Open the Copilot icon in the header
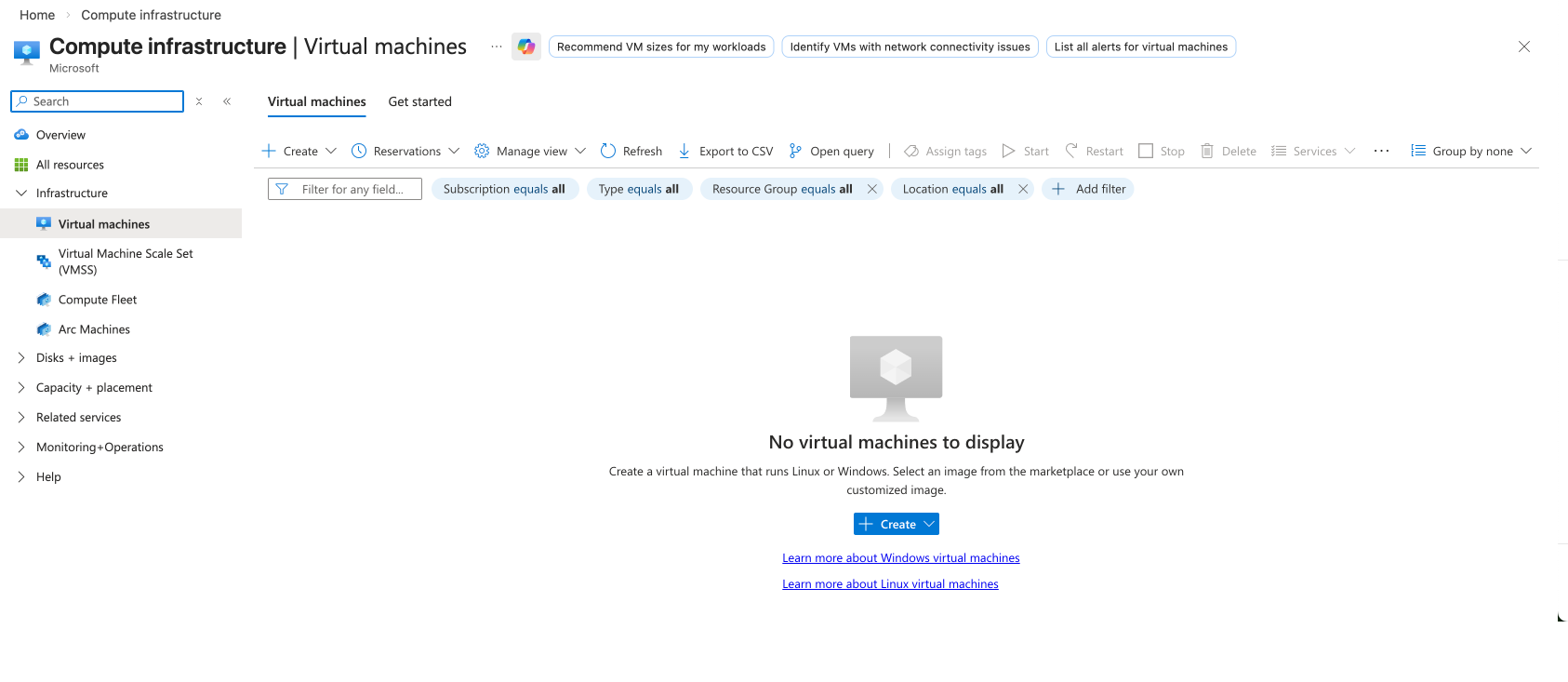Screen dimensions: 1568x682 526,47
